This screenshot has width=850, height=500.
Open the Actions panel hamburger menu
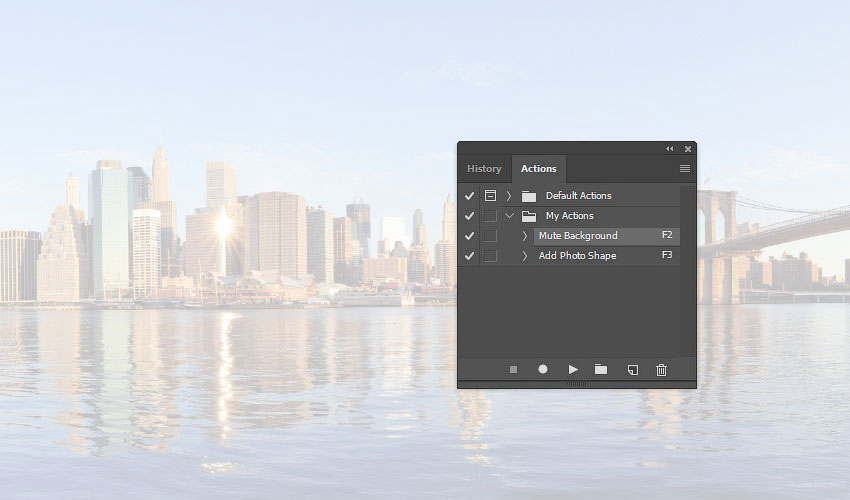point(685,169)
